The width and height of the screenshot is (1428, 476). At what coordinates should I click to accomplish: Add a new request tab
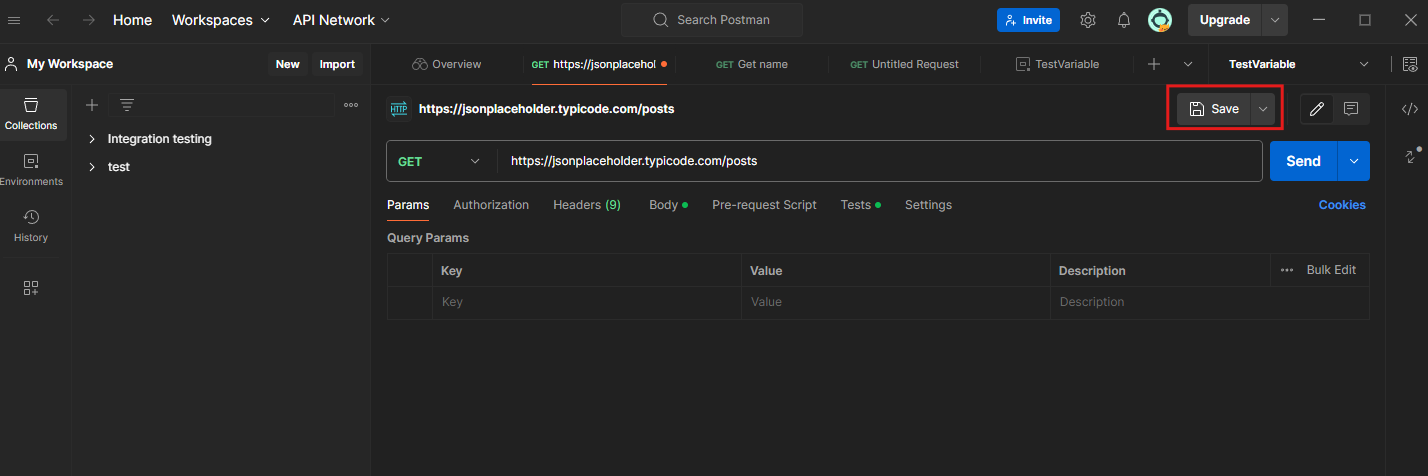1154,64
